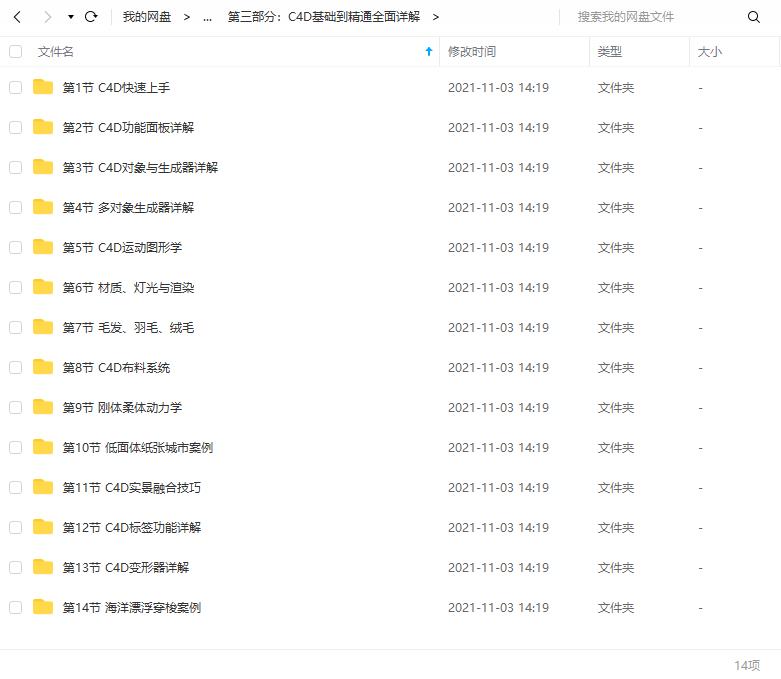
Task: Sort by the 修改时间 column header
Action: (x=472, y=51)
